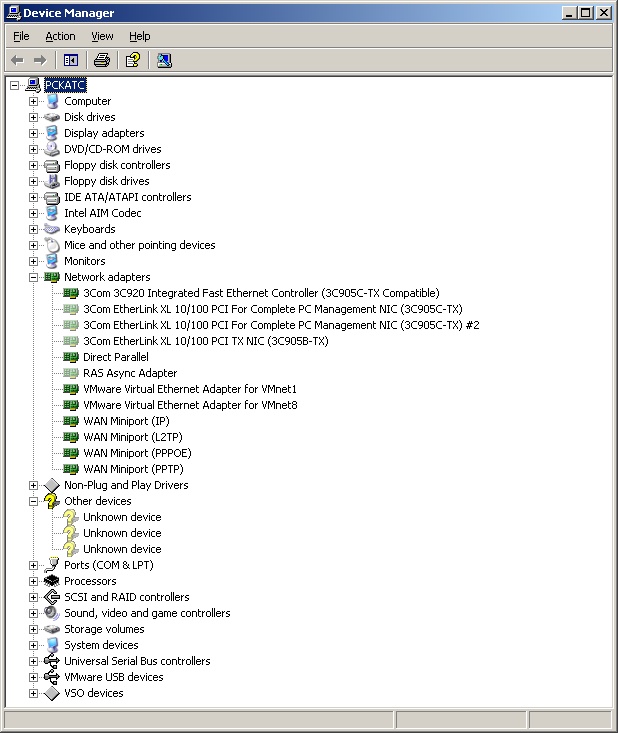Viewport: 618px width, 733px height.
Task: Open the Properties help toolbar icon
Action: (133, 60)
